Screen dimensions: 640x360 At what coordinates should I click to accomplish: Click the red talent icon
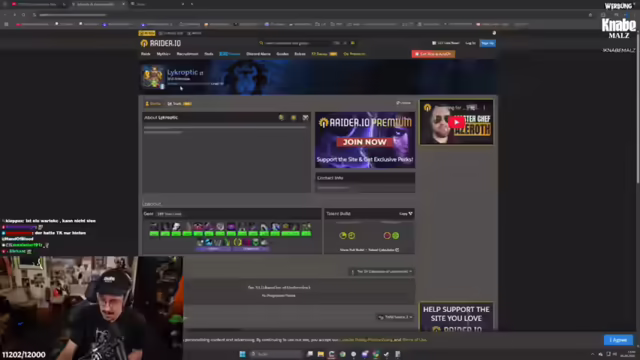[387, 236]
